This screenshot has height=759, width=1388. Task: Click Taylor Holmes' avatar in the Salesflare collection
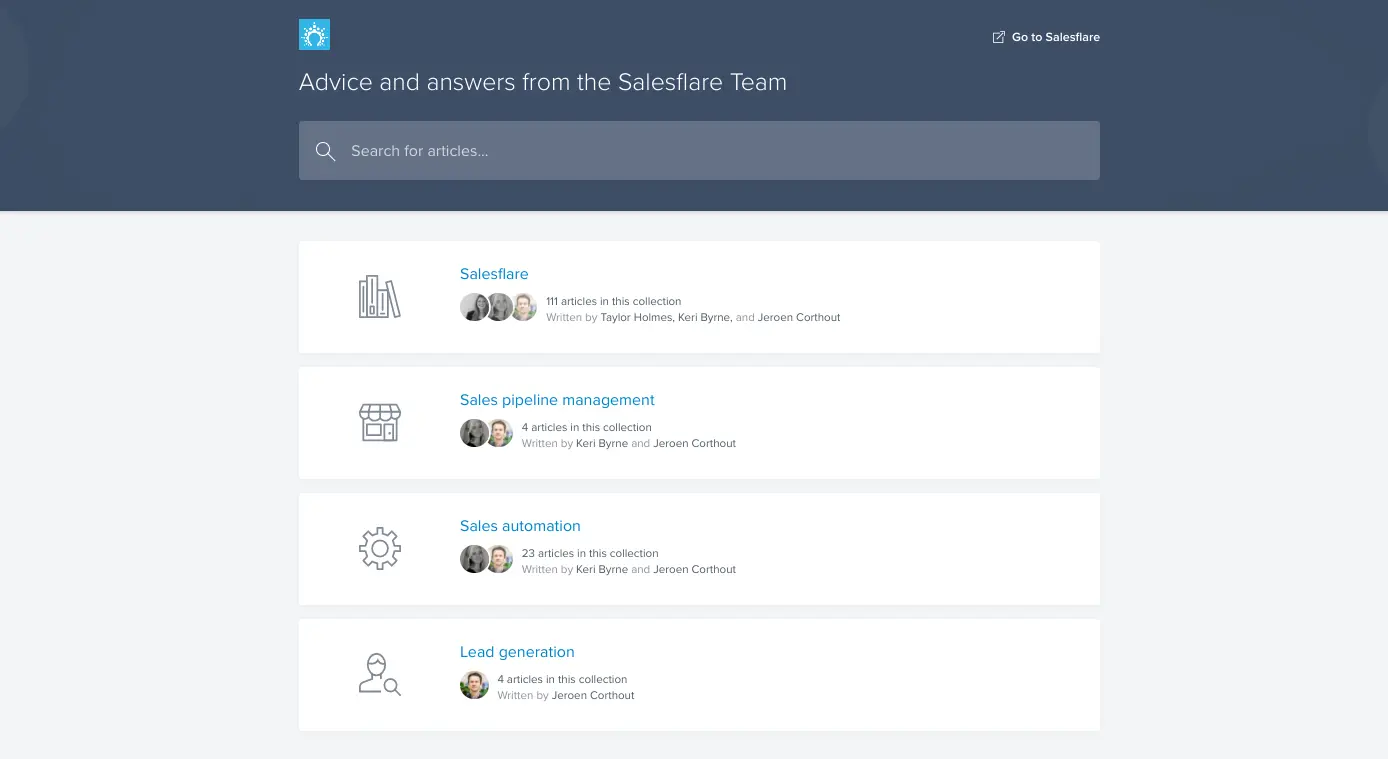tap(474, 307)
